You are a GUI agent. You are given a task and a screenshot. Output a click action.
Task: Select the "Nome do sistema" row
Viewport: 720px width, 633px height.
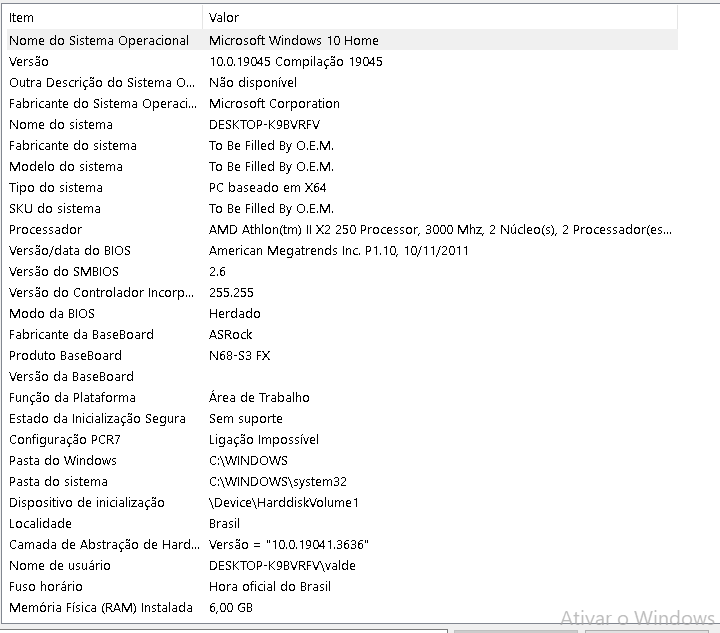pyautogui.click(x=342, y=125)
